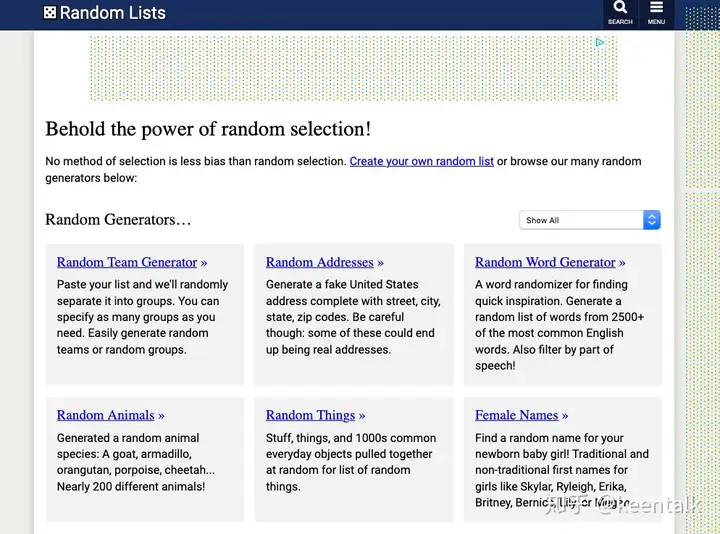Open the Random Team Generator link
The image size is (720, 534).
(x=127, y=262)
